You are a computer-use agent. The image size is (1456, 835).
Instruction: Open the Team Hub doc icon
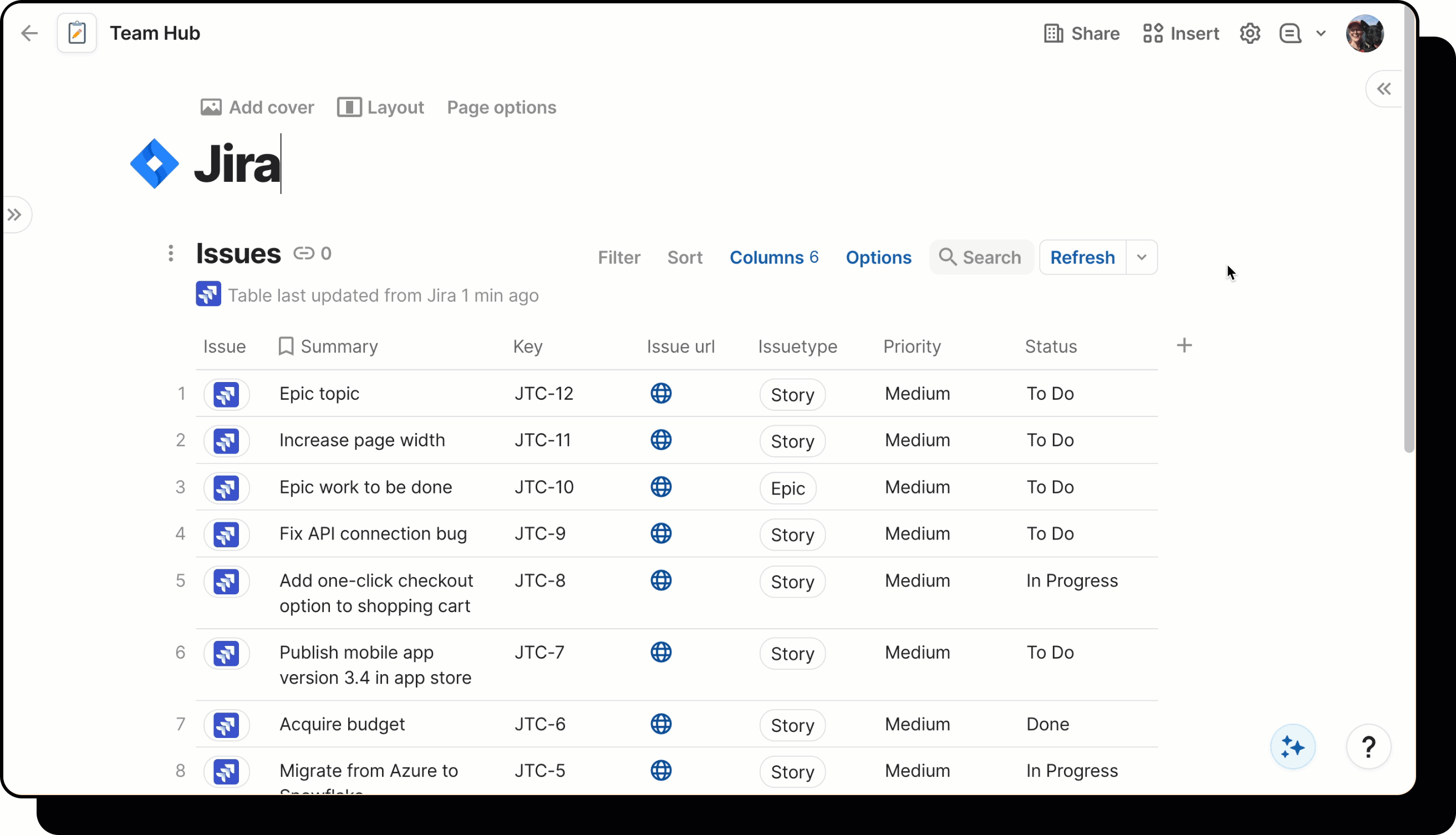click(77, 33)
